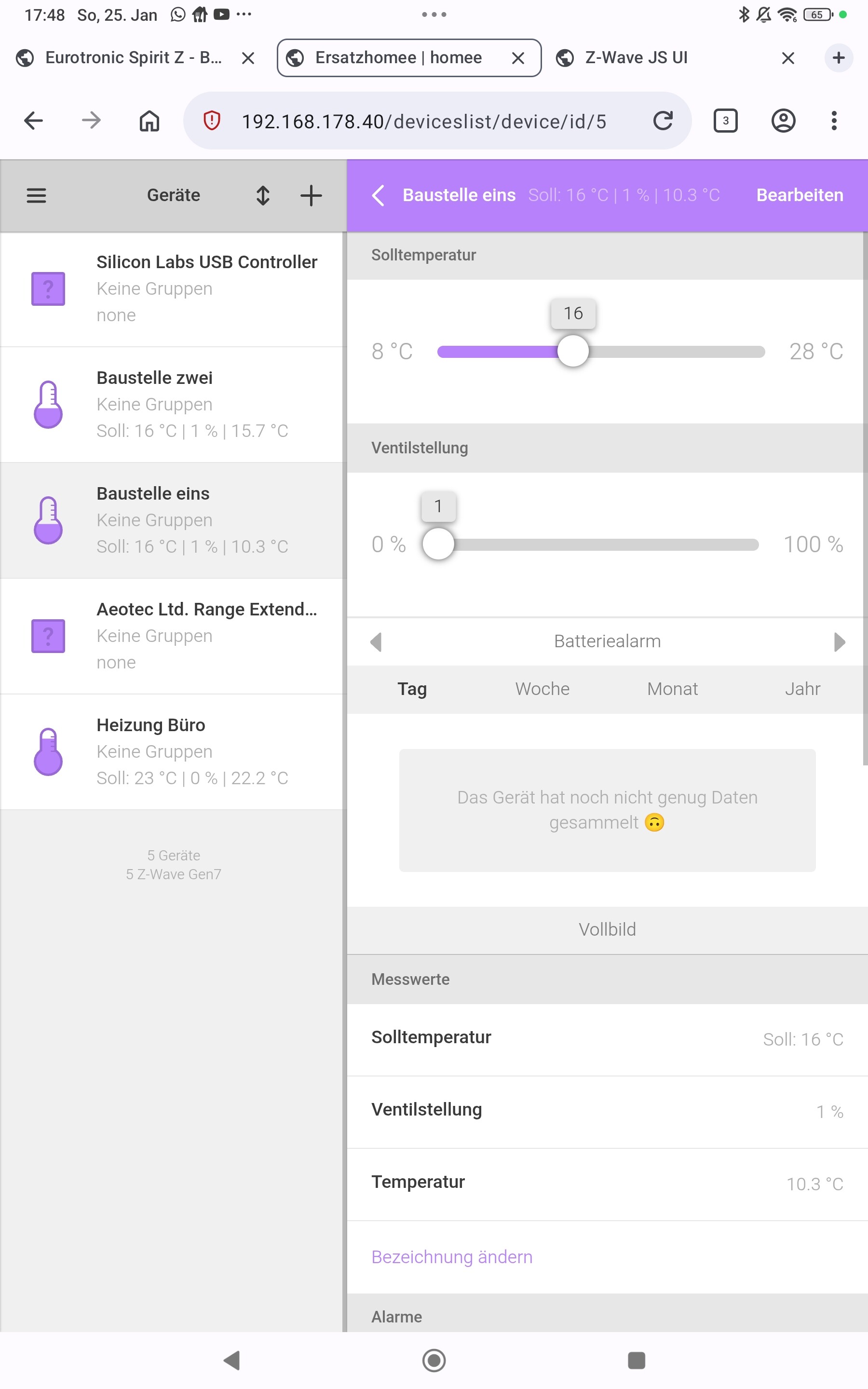This screenshot has width=868, height=1389.
Task: Open the Vollbild chart view
Action: pos(607,929)
